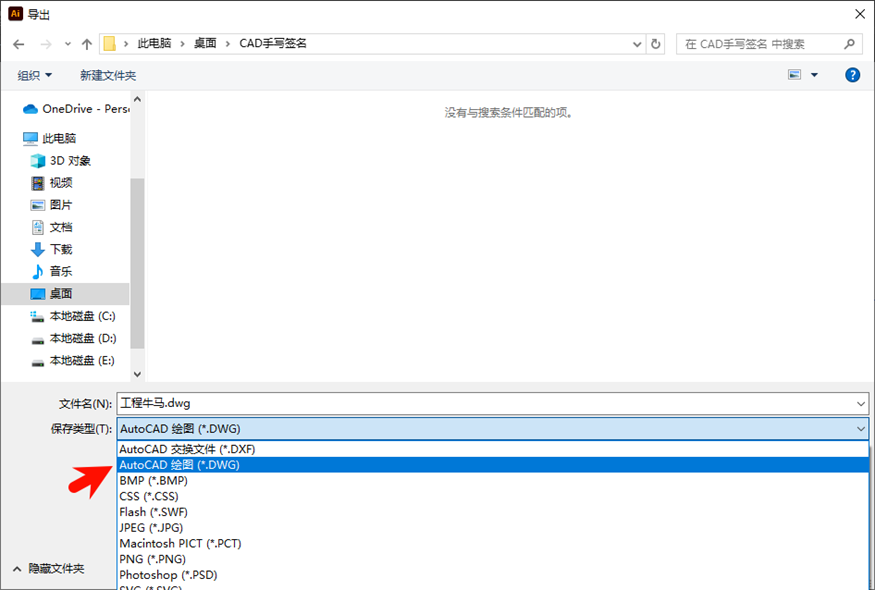Open 本地磁盘 (E:) in sidebar
875x590 pixels.
click(73, 361)
